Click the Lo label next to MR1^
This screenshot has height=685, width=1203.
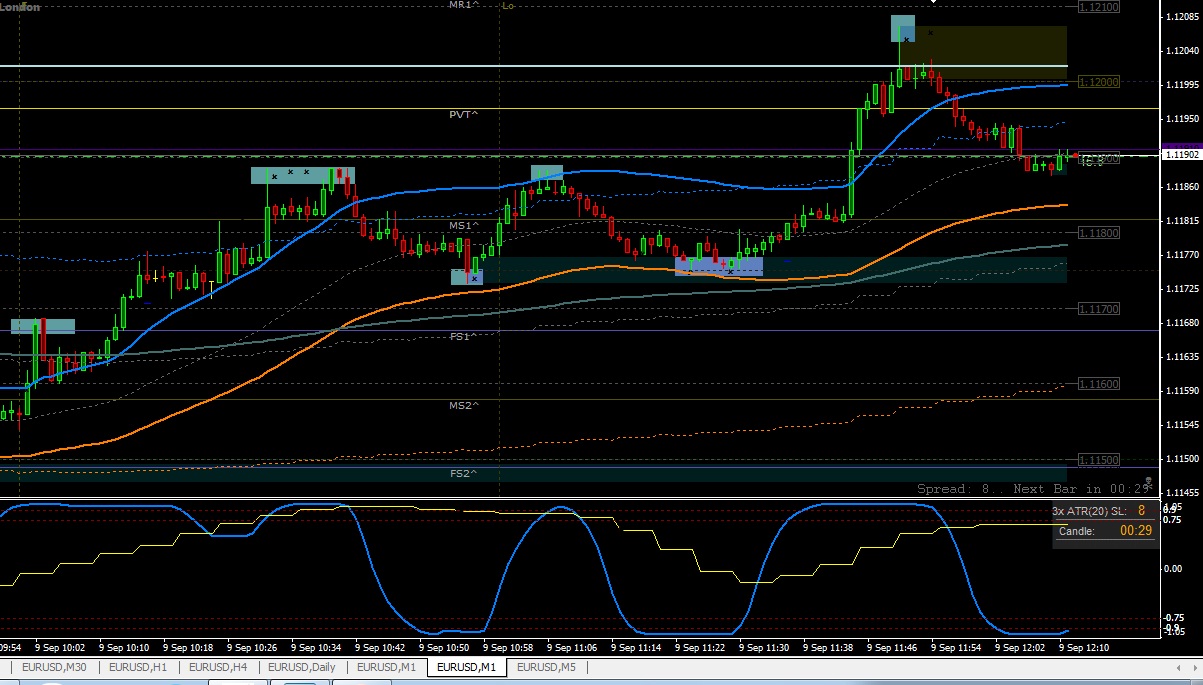[507, 5]
